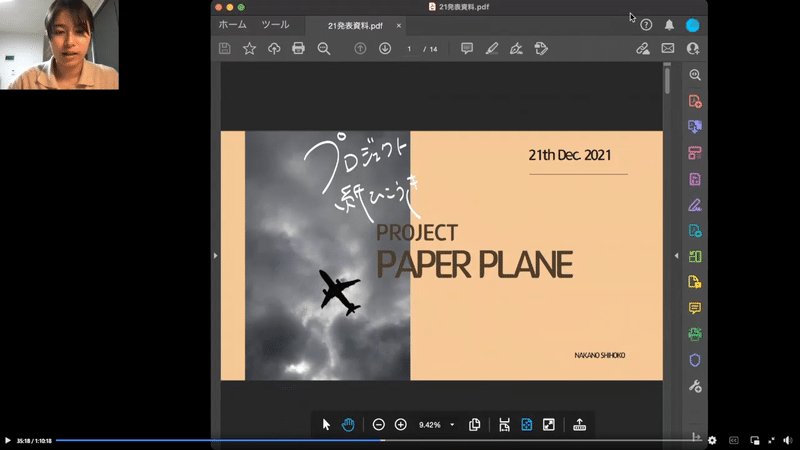Send the file by email
Image resolution: width=800 pixels, height=450 pixels.
click(x=668, y=48)
